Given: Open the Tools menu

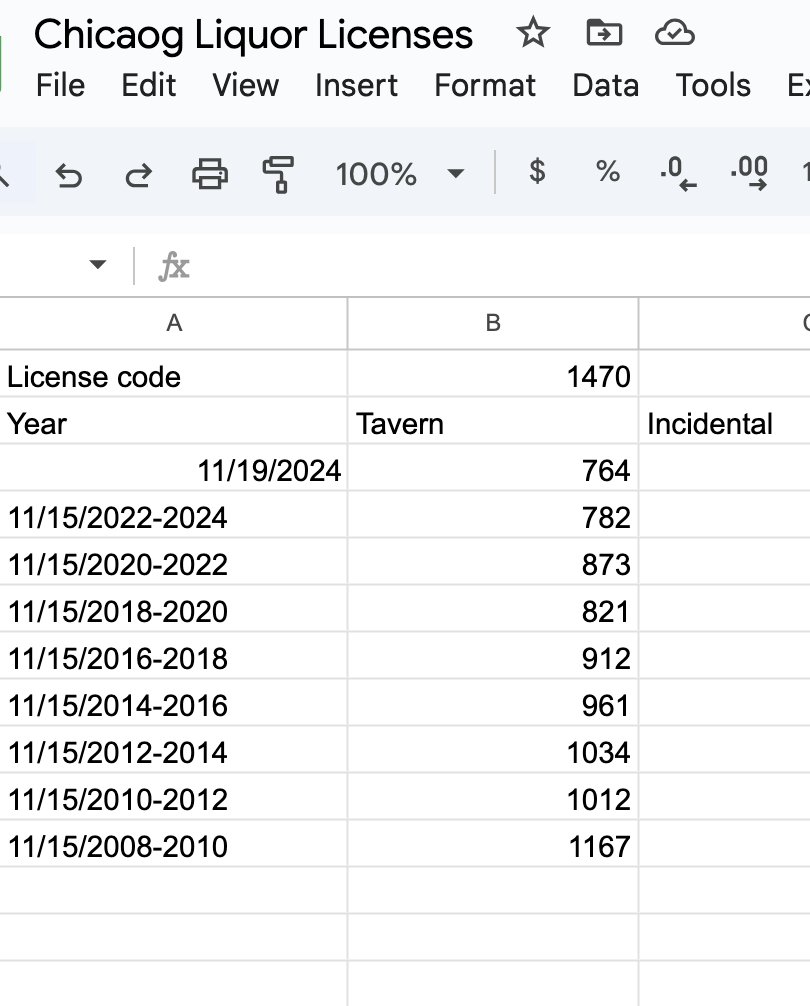Looking at the screenshot, I should (x=713, y=85).
